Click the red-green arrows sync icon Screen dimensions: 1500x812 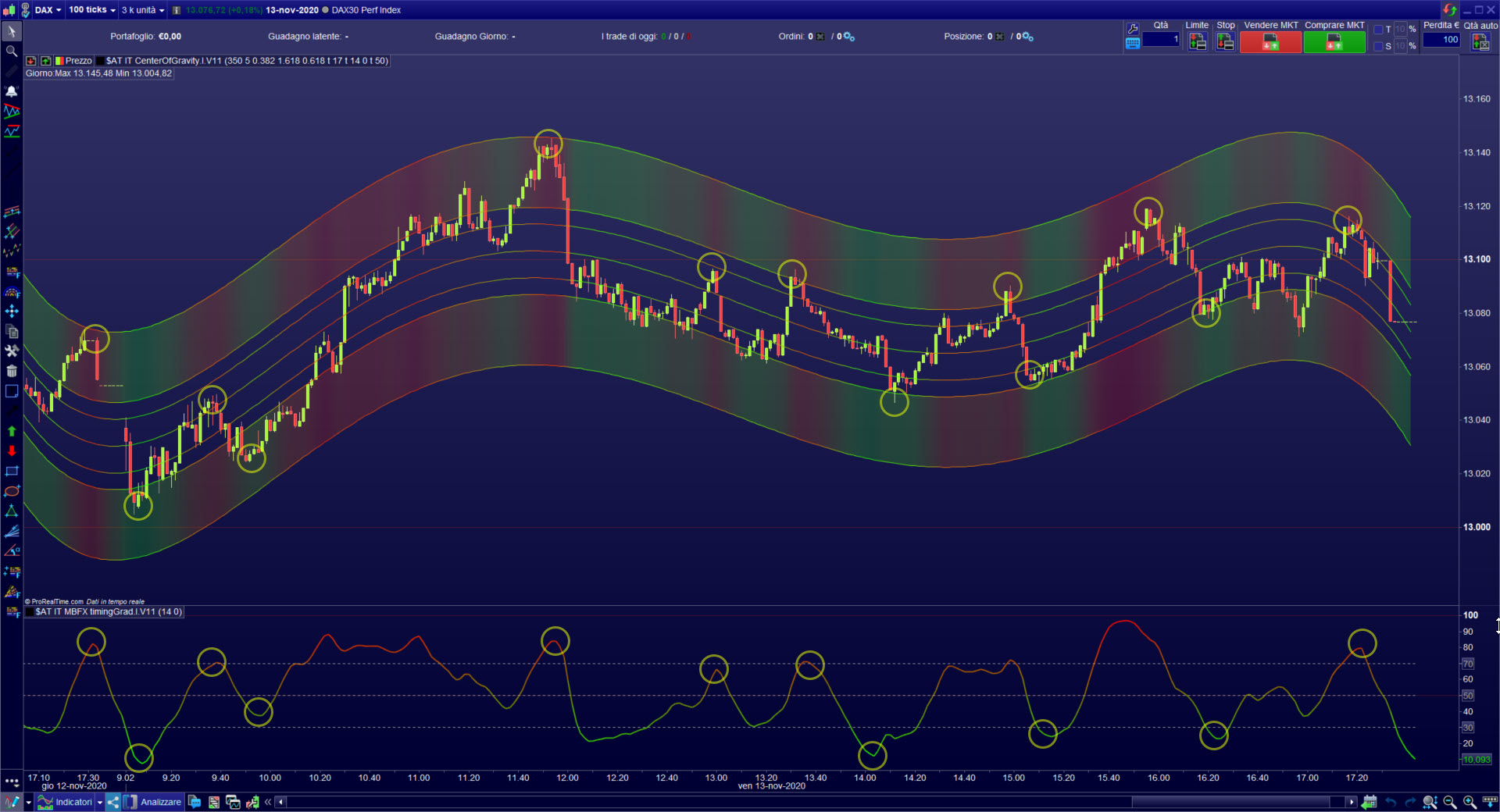(x=1449, y=10)
